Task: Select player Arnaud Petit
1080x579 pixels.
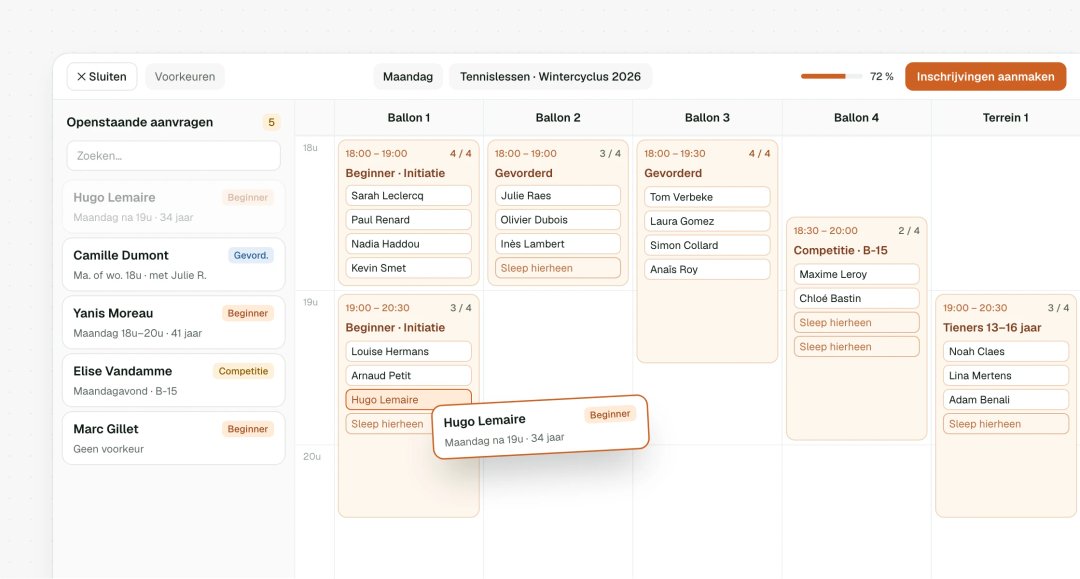Action: click(x=408, y=375)
